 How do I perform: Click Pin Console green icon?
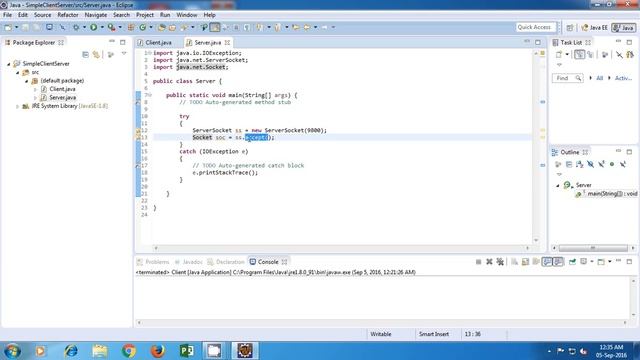[x=572, y=262]
